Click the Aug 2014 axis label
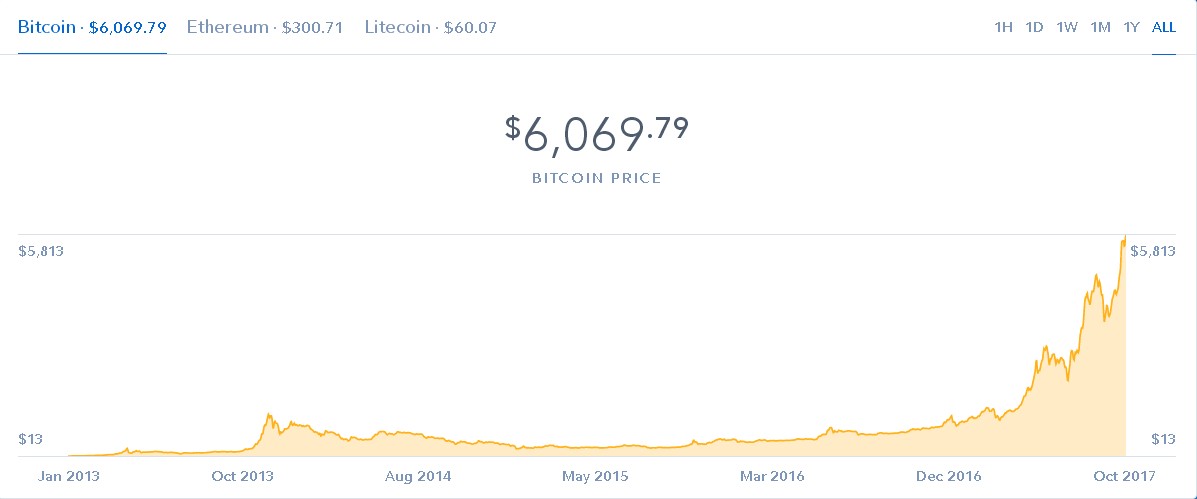1197x499 pixels. coord(418,476)
